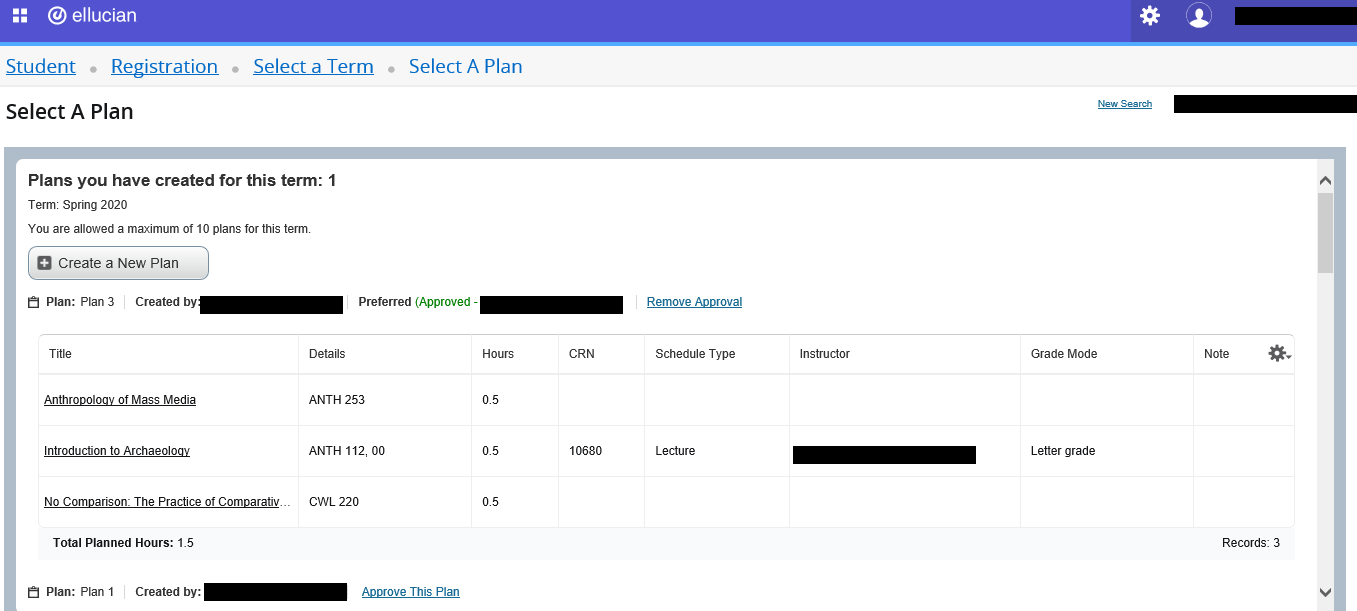The image size is (1357, 611).
Task: Open the apps grid menu icon
Action: pyautogui.click(x=20, y=16)
